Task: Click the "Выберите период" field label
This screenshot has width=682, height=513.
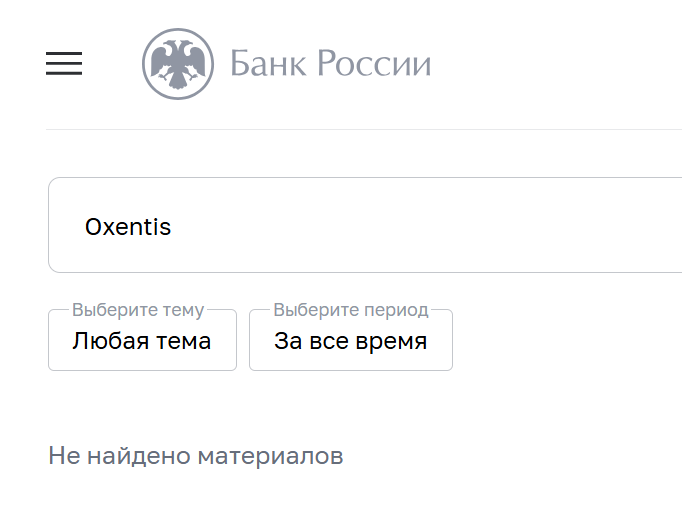Action: 350,310
